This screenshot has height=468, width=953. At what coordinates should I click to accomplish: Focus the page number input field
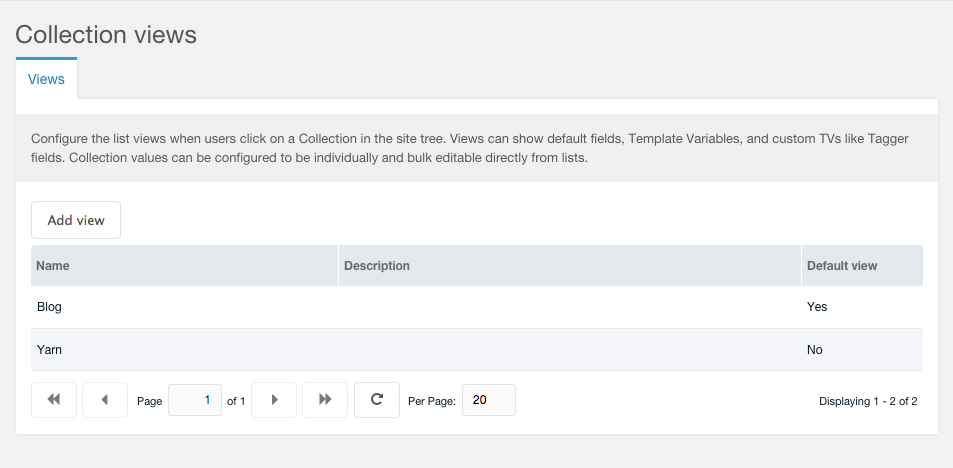[x=195, y=400]
